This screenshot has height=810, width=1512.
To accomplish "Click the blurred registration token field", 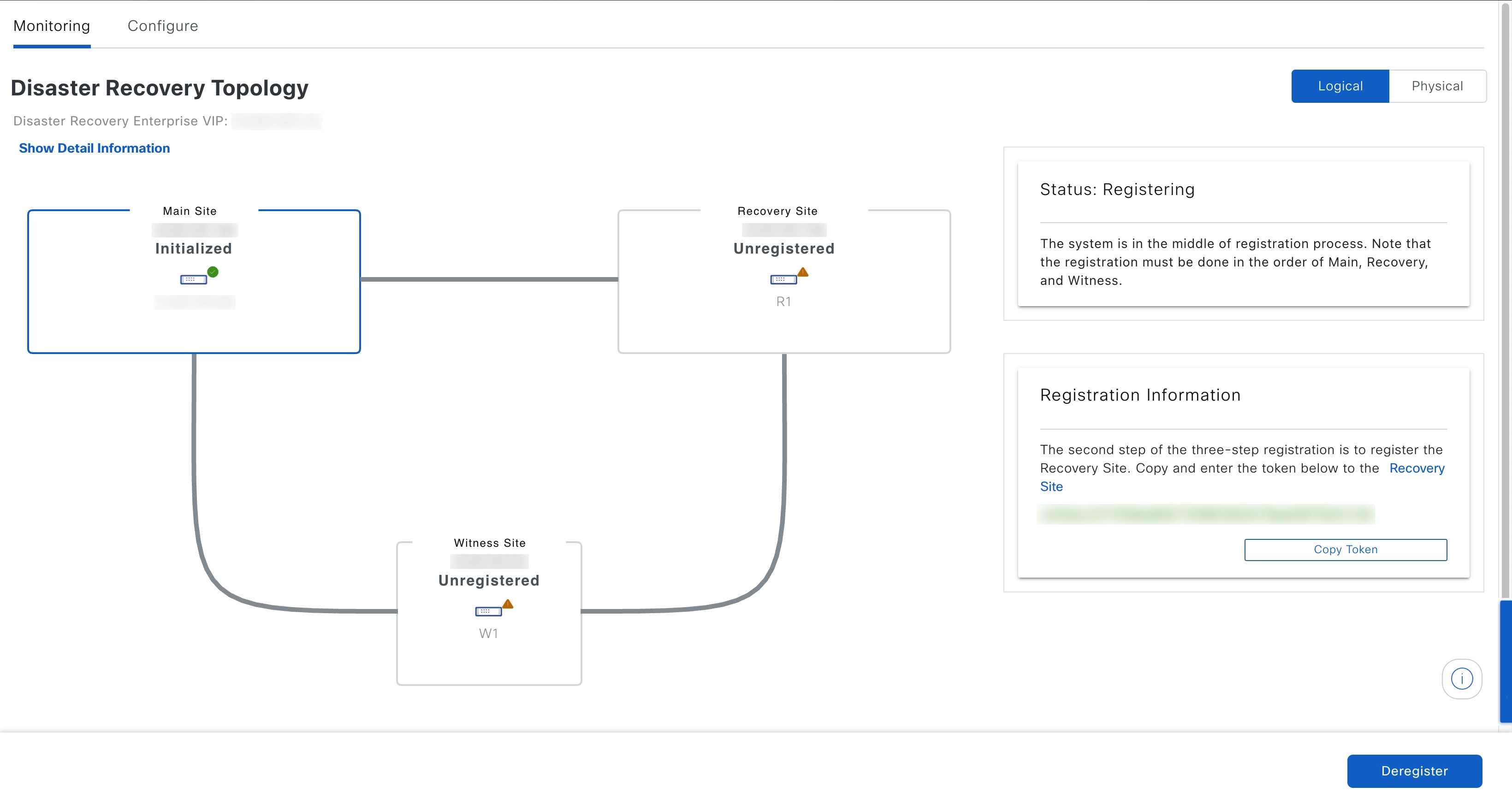I will coord(1206,515).
